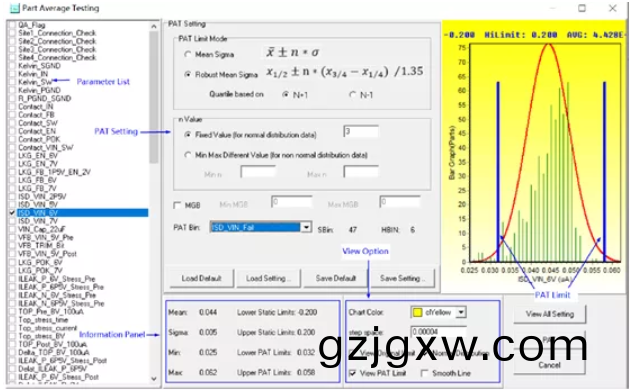632x390 pixels.
Task: Click the yellow chart color swatch
Action: tap(418, 312)
